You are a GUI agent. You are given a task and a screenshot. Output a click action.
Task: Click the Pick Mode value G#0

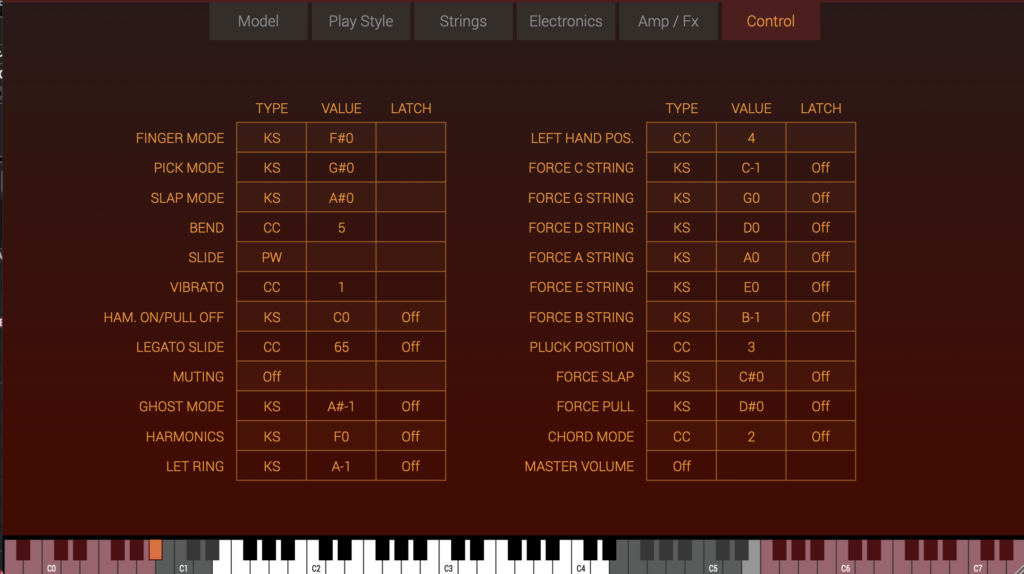pyautogui.click(x=341, y=168)
